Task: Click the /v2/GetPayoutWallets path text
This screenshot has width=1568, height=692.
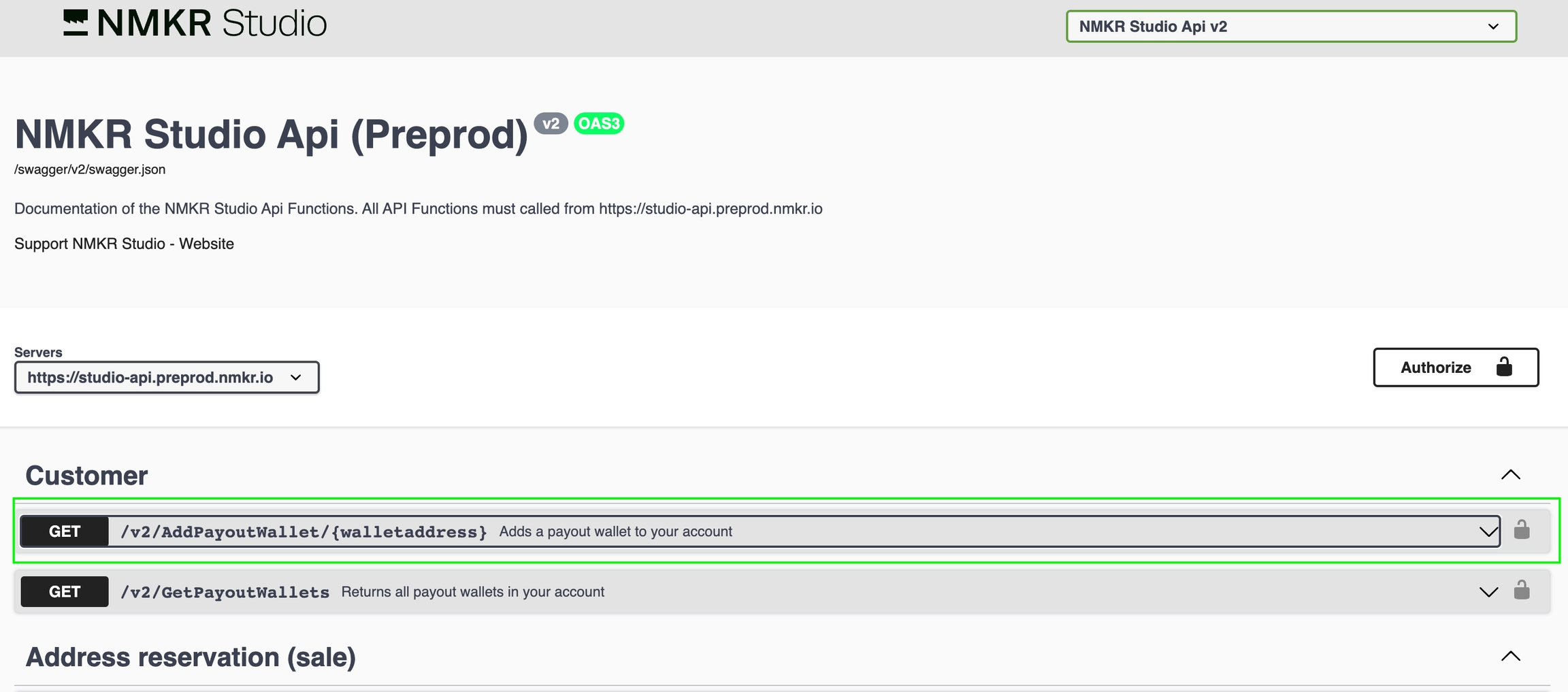Action: tap(225, 593)
